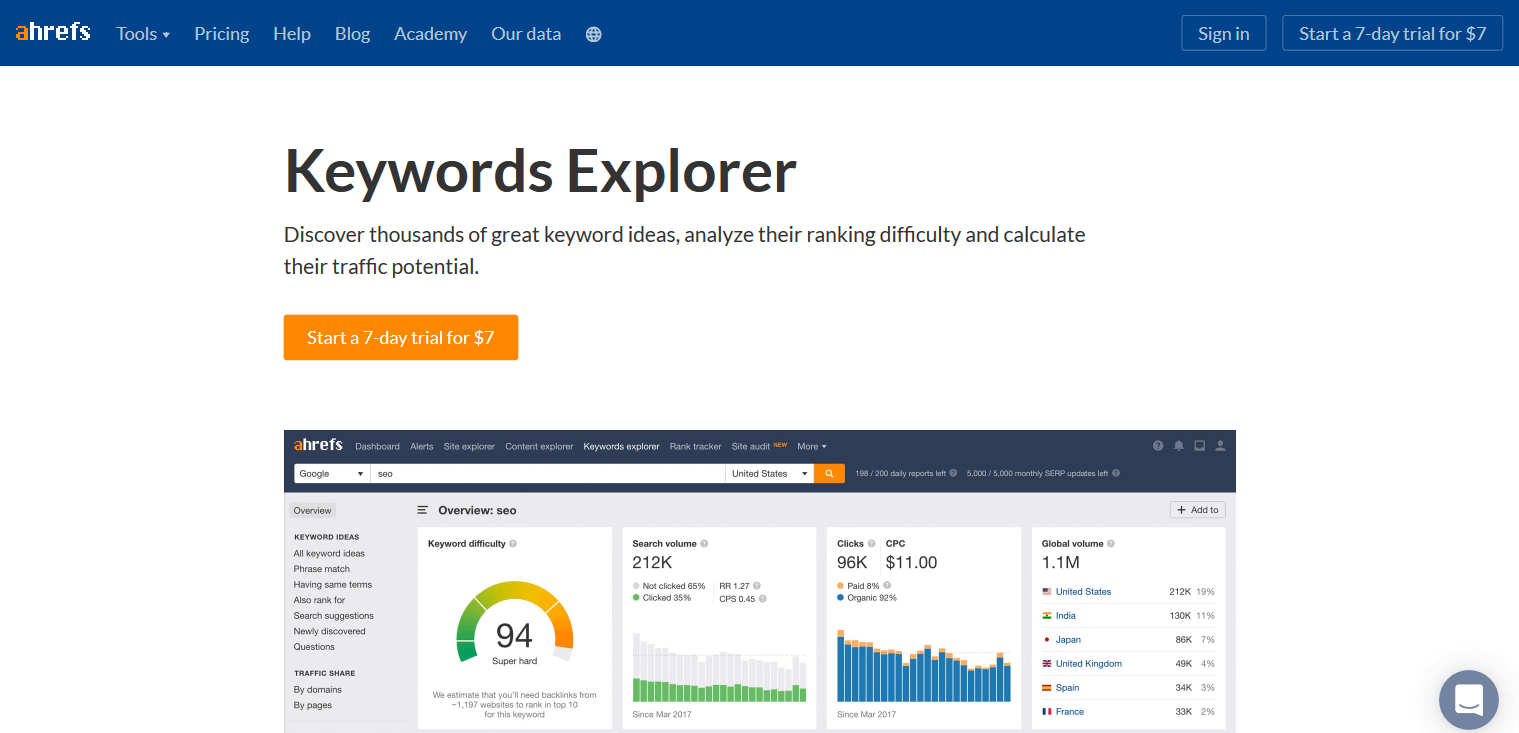
Task: Click the info icon next to CPS 0.45
Action: [763, 599]
